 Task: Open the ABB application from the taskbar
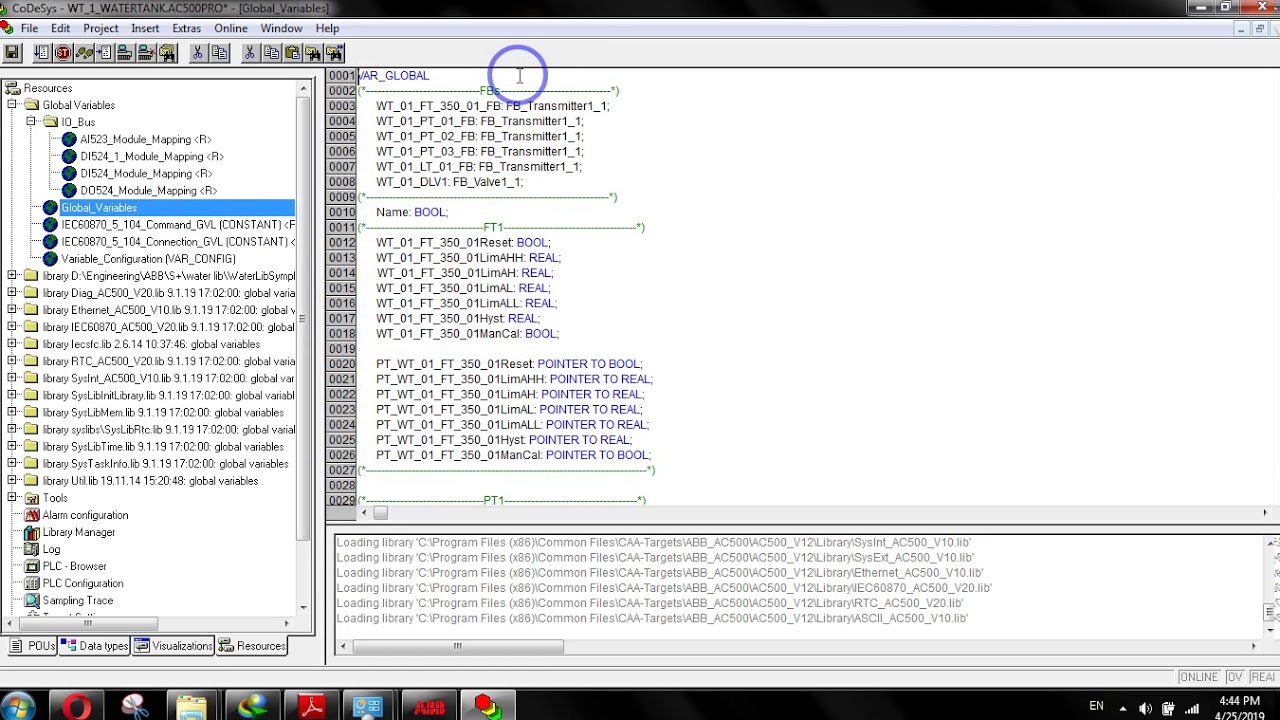(429, 706)
